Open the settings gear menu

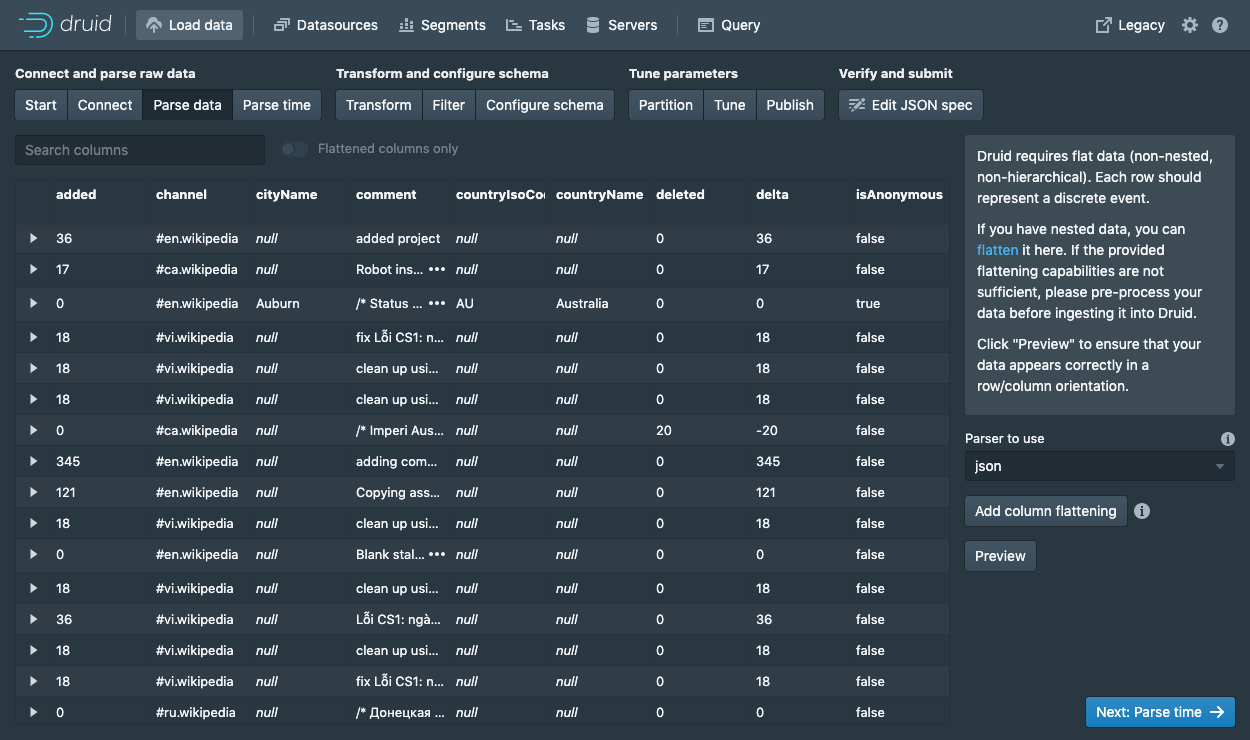tap(1190, 25)
